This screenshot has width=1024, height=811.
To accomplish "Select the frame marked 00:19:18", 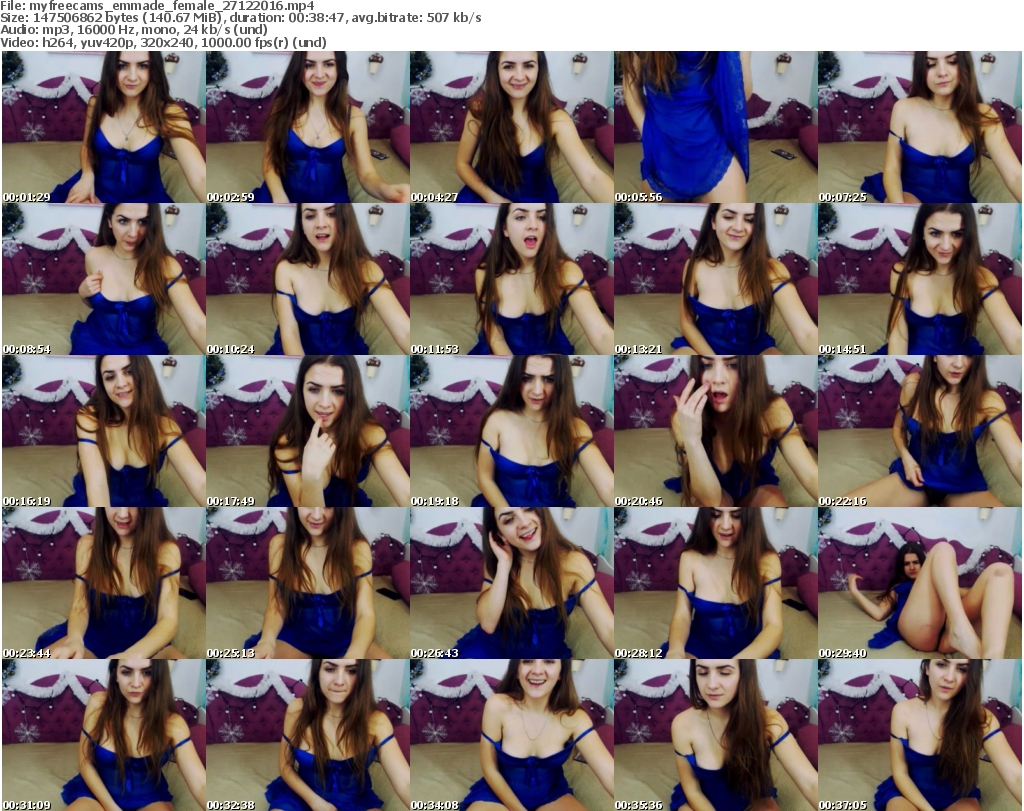I will (x=511, y=431).
